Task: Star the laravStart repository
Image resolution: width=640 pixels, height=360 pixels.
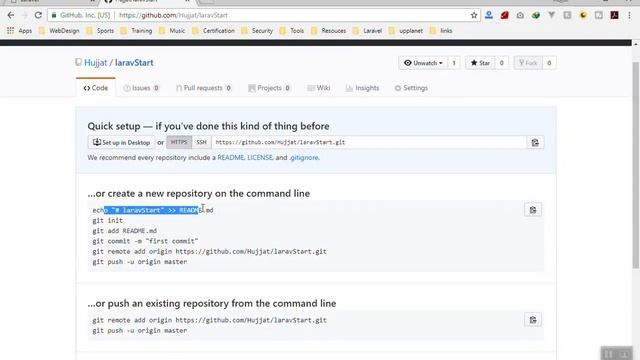Action: [480, 63]
